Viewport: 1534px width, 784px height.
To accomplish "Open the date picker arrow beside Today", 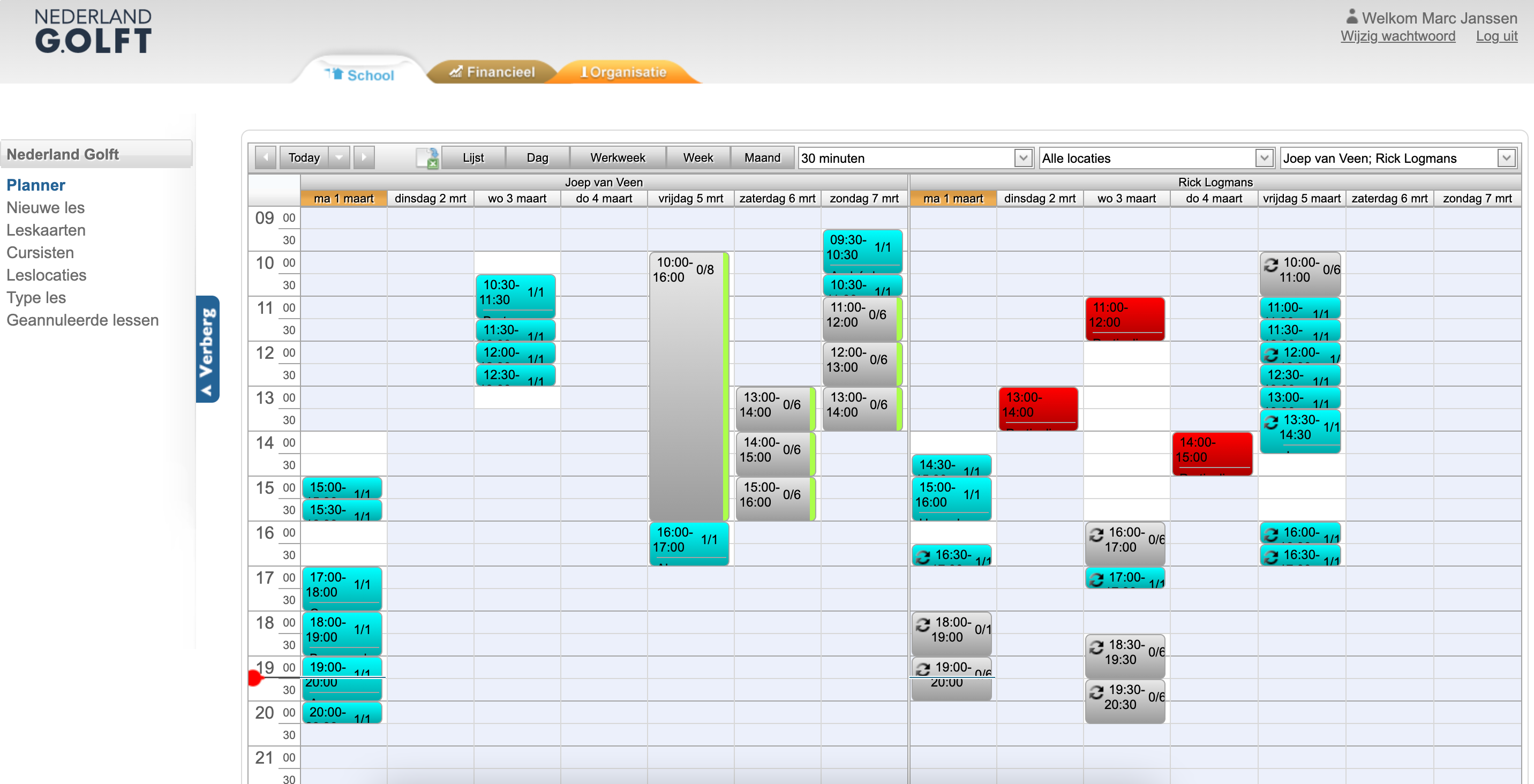I will coord(340,158).
